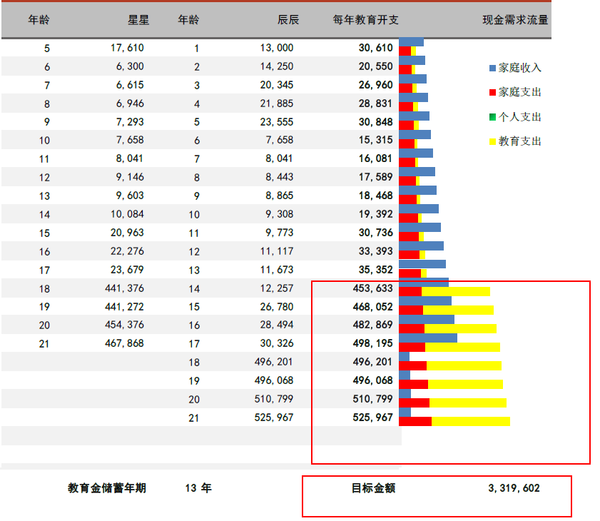Screen dimensions: 600x521
Task: Click the cell value 10,084
Action: click(127, 214)
